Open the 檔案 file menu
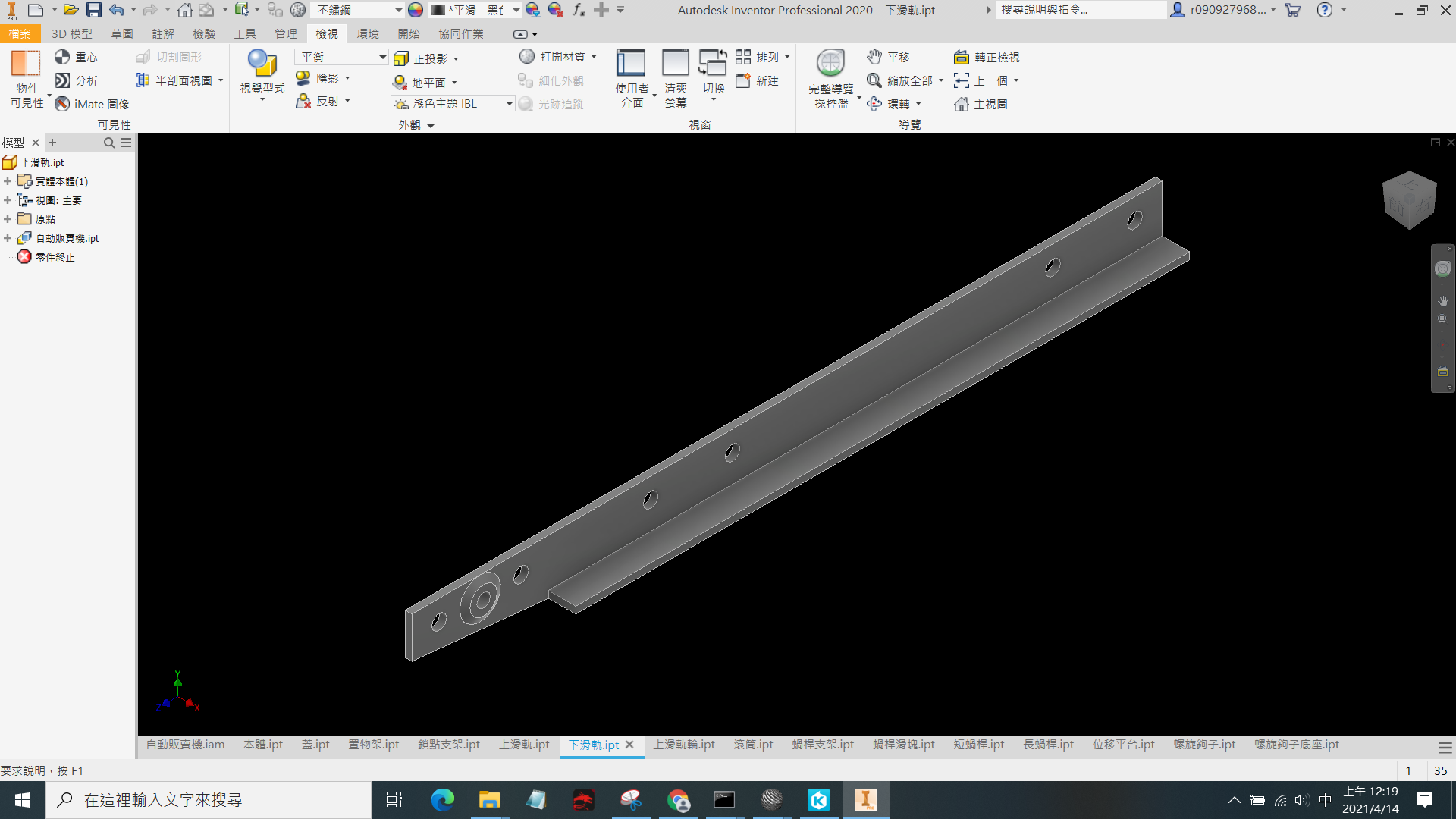 click(20, 34)
